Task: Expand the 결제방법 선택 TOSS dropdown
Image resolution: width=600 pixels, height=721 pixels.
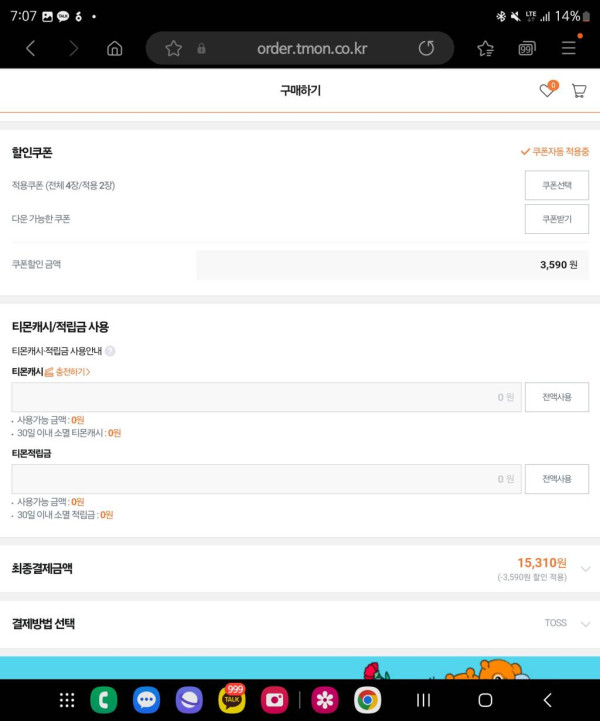Action: pyautogui.click(x=585, y=624)
